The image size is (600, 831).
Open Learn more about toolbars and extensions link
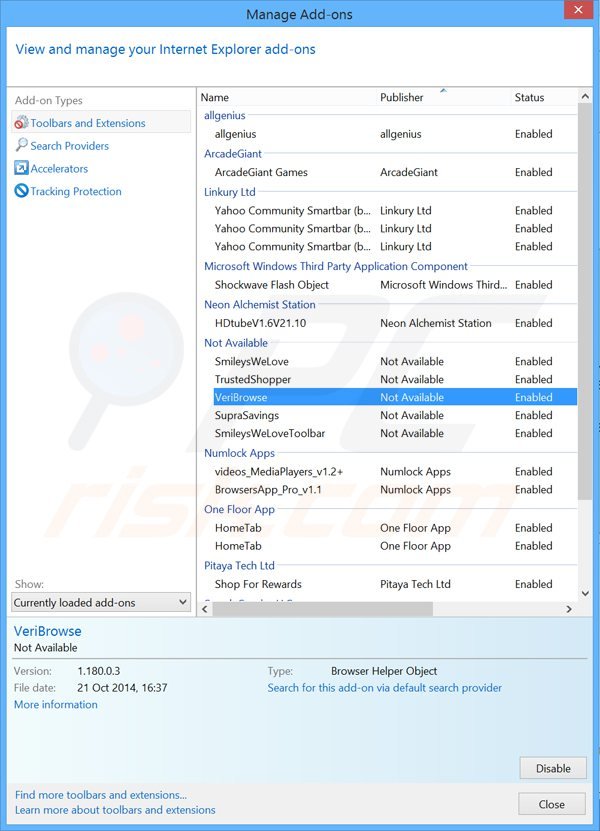tap(115, 810)
